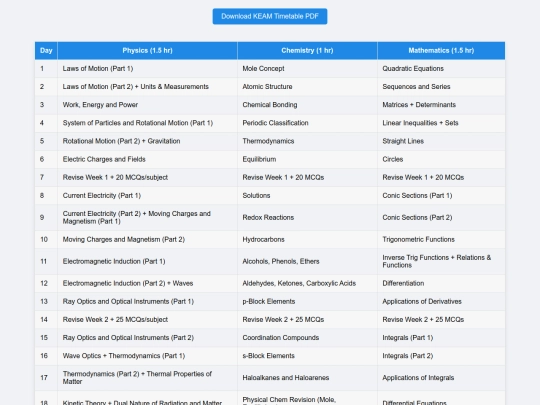Click the Mathematics (1.5 hr) column header
540x405 pixels.
click(441, 51)
